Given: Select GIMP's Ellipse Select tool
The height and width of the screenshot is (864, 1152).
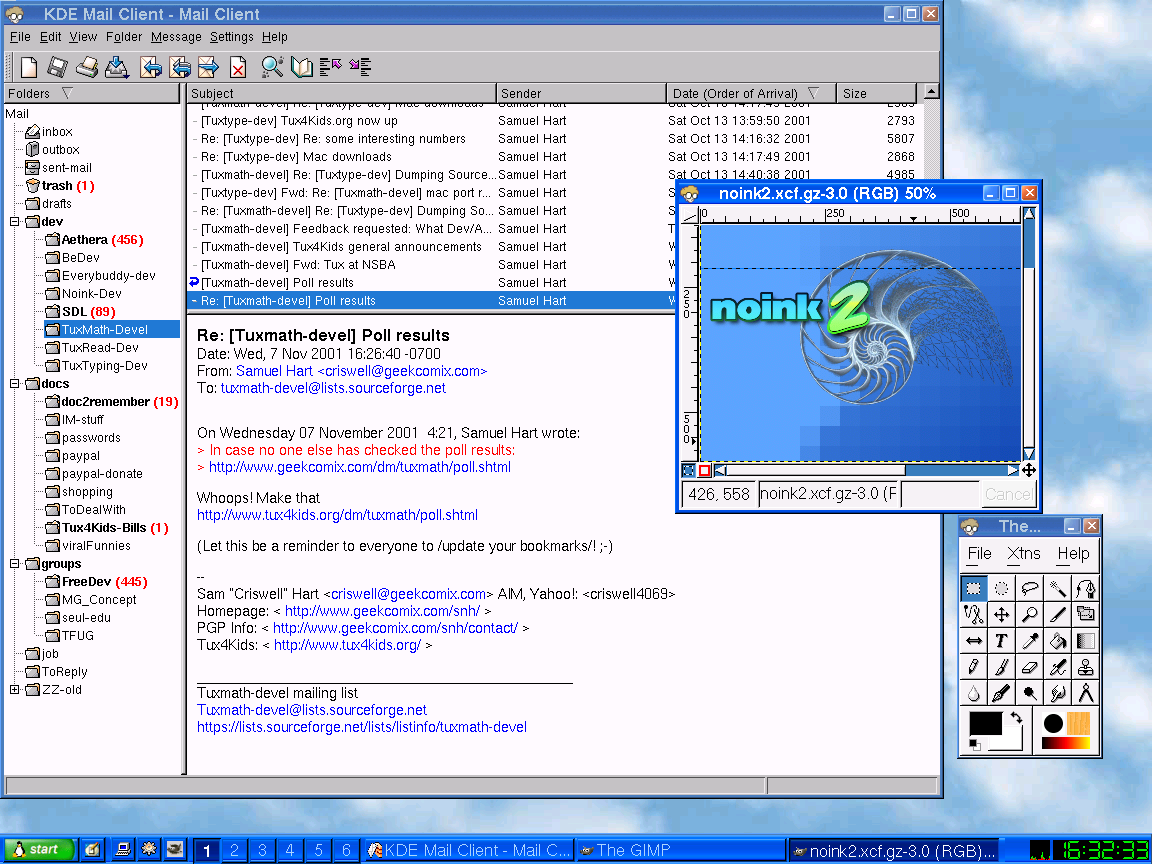Looking at the screenshot, I should pyautogui.click(x=1001, y=588).
